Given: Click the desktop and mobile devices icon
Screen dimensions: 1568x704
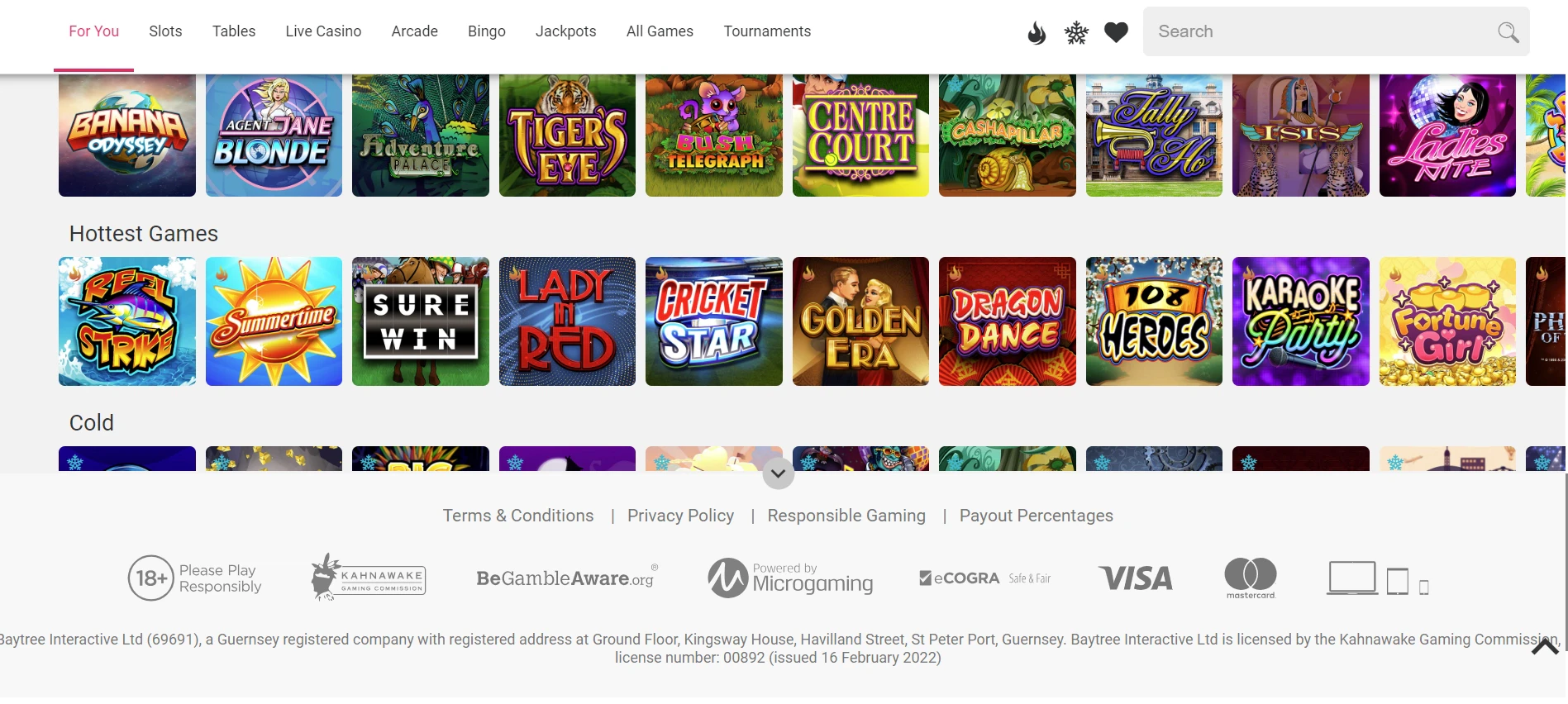Looking at the screenshot, I should pyautogui.click(x=1378, y=578).
